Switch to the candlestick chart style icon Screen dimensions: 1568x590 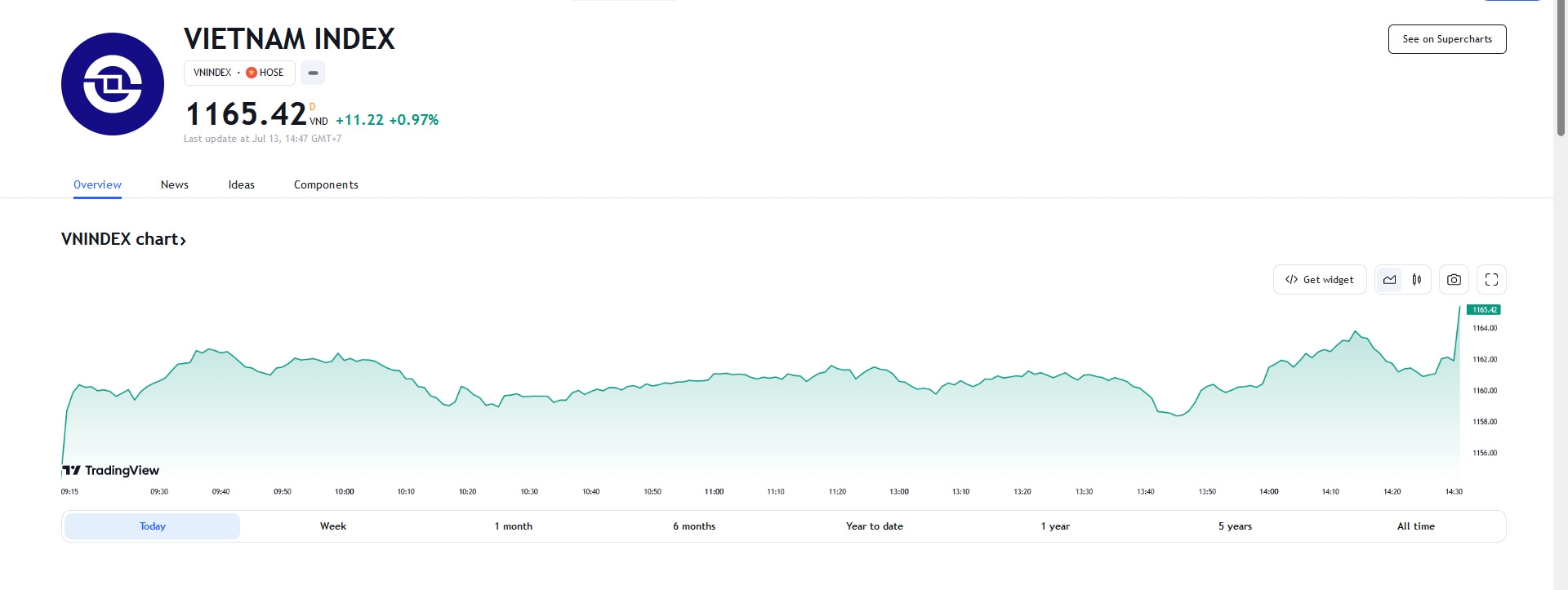[1417, 280]
